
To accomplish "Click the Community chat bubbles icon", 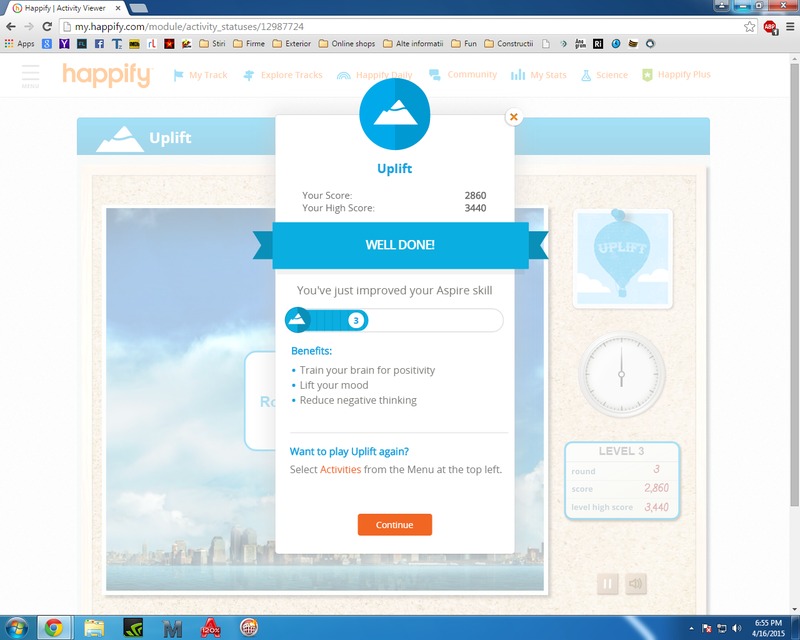I will point(435,75).
